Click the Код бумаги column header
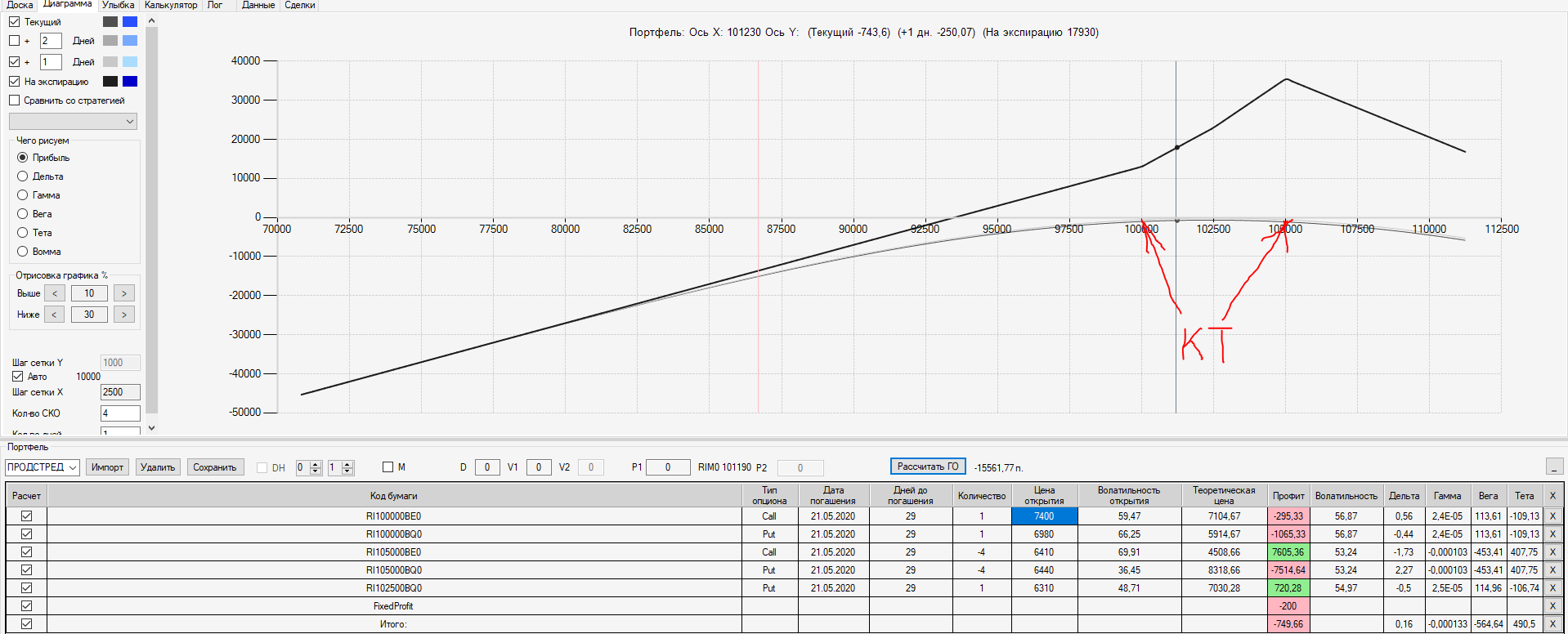This screenshot has height=634, width=1568. click(393, 496)
